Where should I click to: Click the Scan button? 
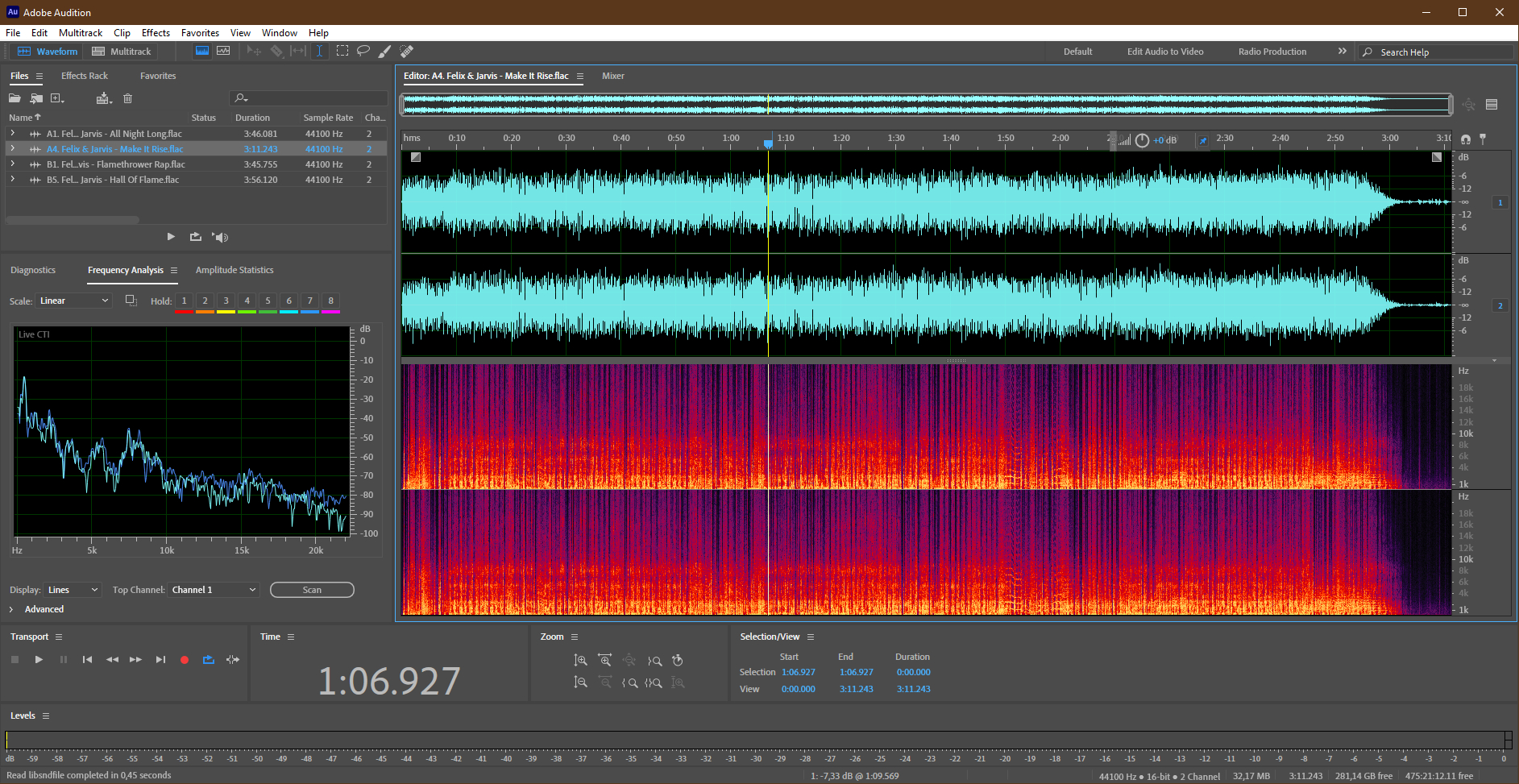tap(312, 590)
